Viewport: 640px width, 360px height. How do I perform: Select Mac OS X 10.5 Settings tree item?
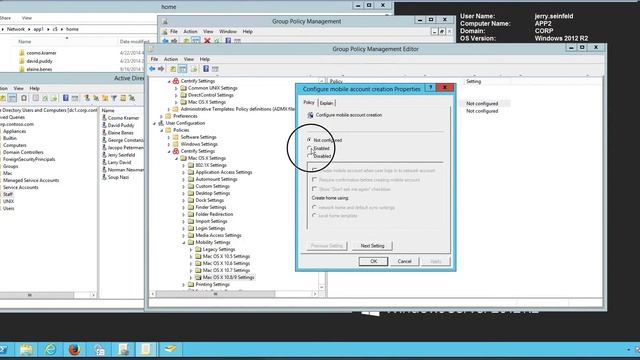tap(226, 256)
